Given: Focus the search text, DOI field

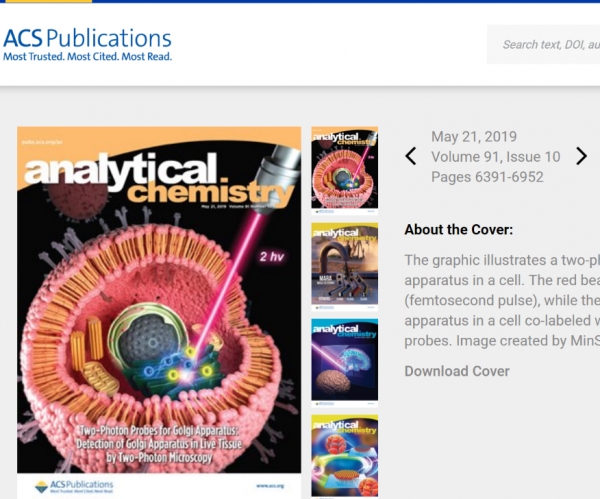Looking at the screenshot, I should (x=543, y=44).
